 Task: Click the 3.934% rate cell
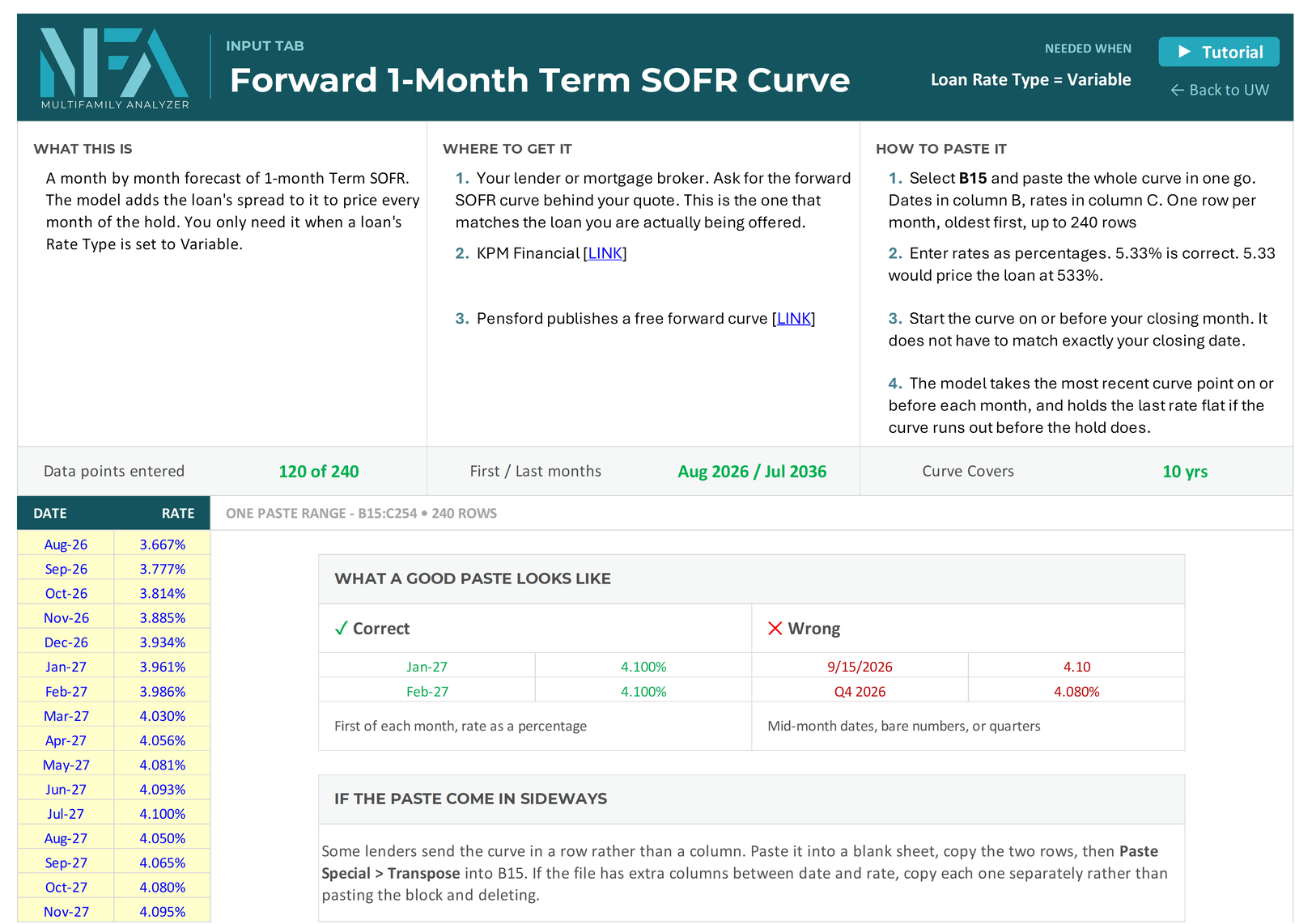(163, 642)
